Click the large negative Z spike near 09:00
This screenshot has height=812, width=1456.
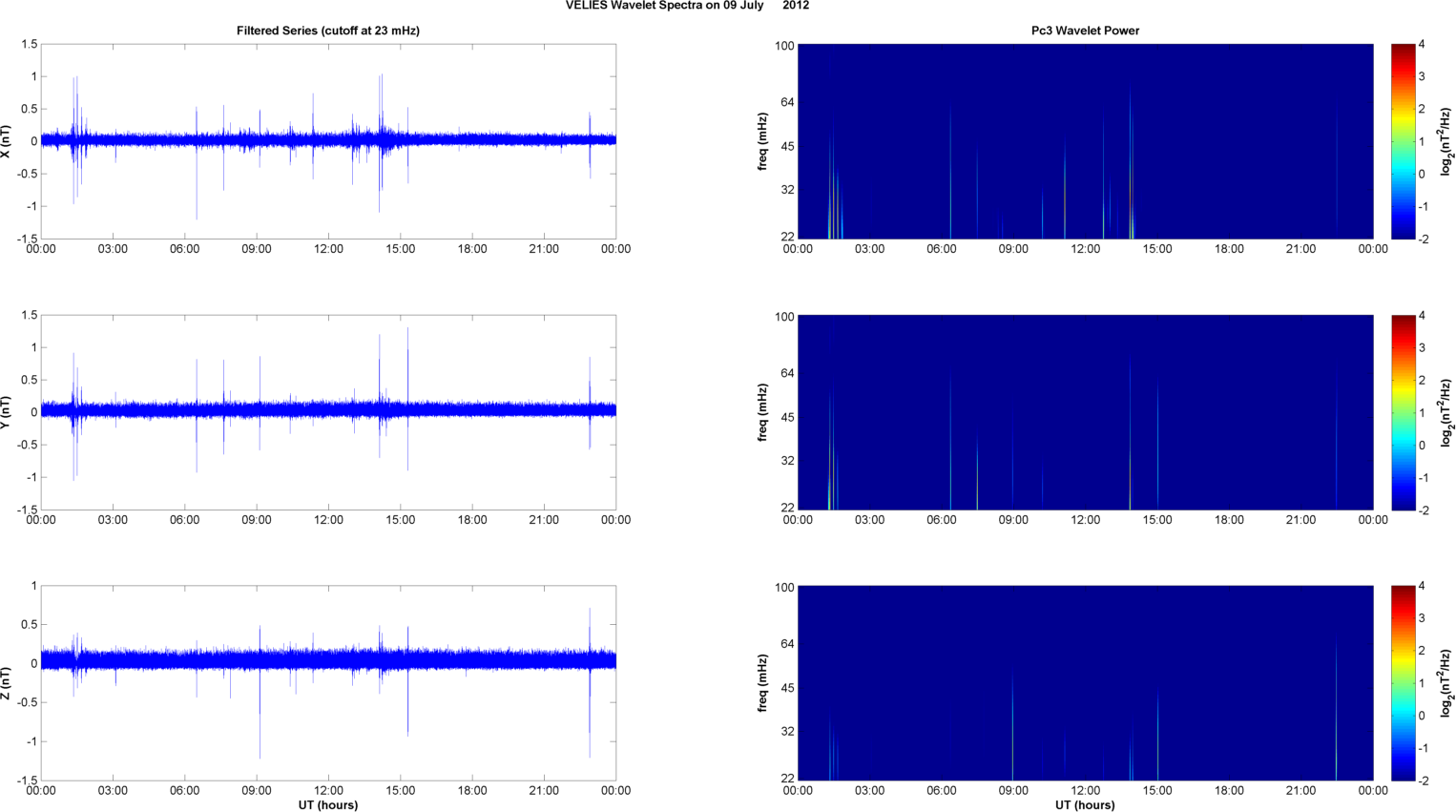(x=260, y=735)
